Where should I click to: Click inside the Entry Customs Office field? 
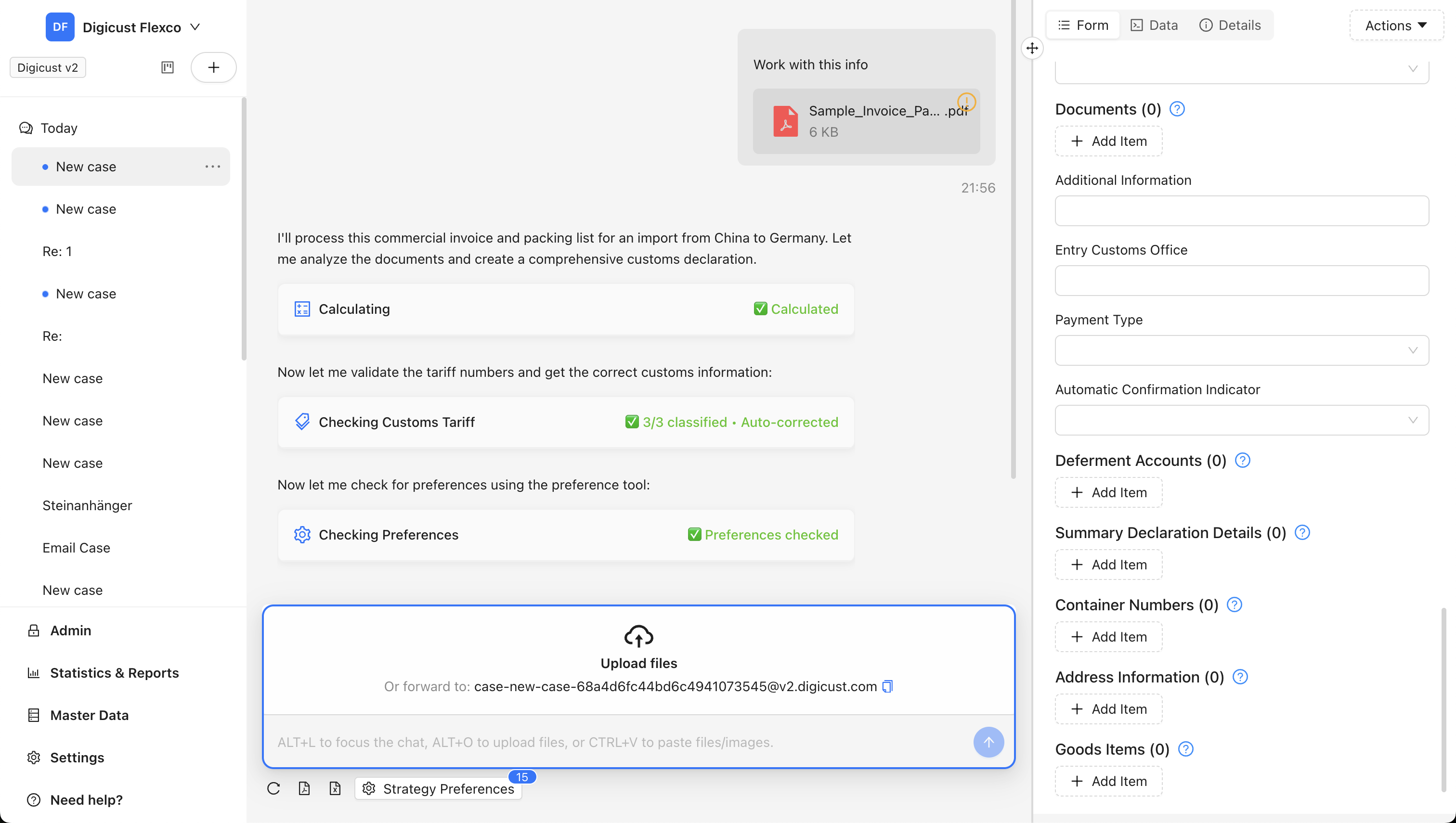(1241, 281)
